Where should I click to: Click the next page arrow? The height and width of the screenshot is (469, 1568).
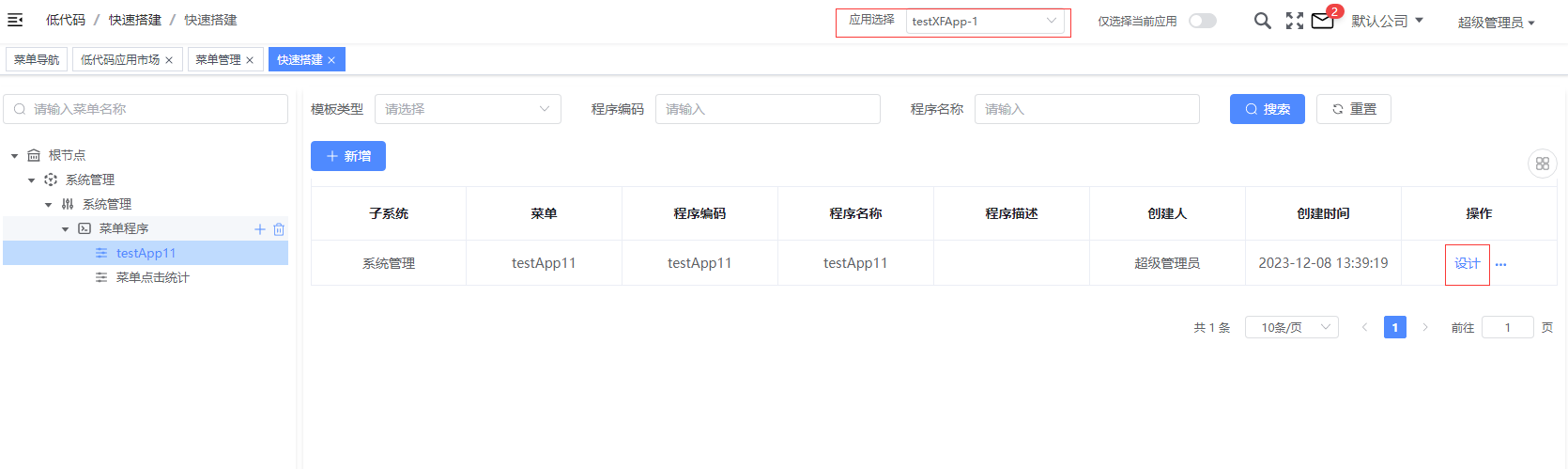click(x=1425, y=327)
